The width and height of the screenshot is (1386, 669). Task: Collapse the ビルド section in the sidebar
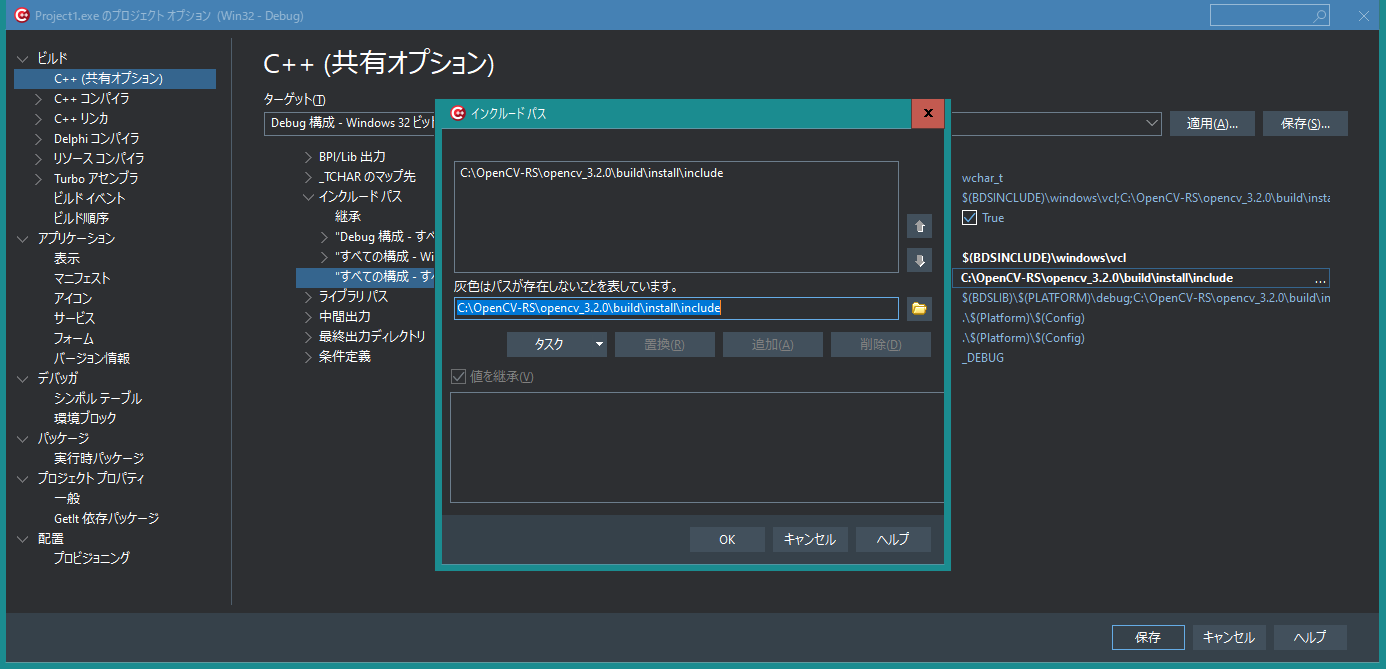coord(23,57)
